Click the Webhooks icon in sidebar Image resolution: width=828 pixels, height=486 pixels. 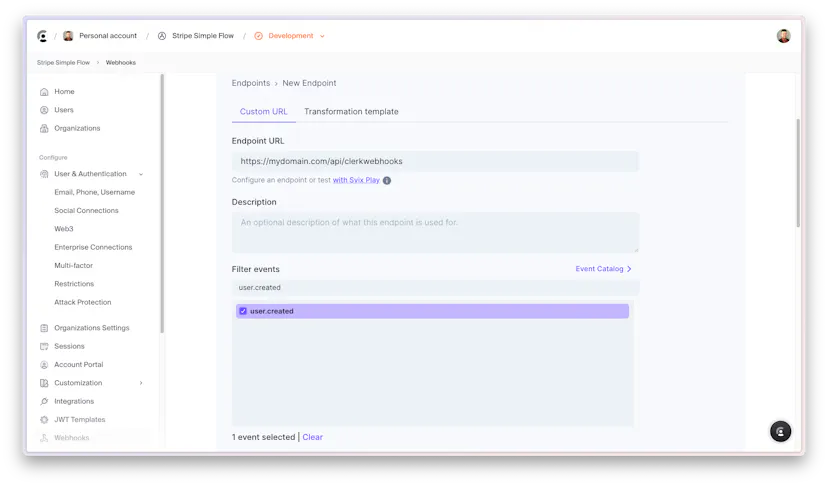[x=44, y=438]
